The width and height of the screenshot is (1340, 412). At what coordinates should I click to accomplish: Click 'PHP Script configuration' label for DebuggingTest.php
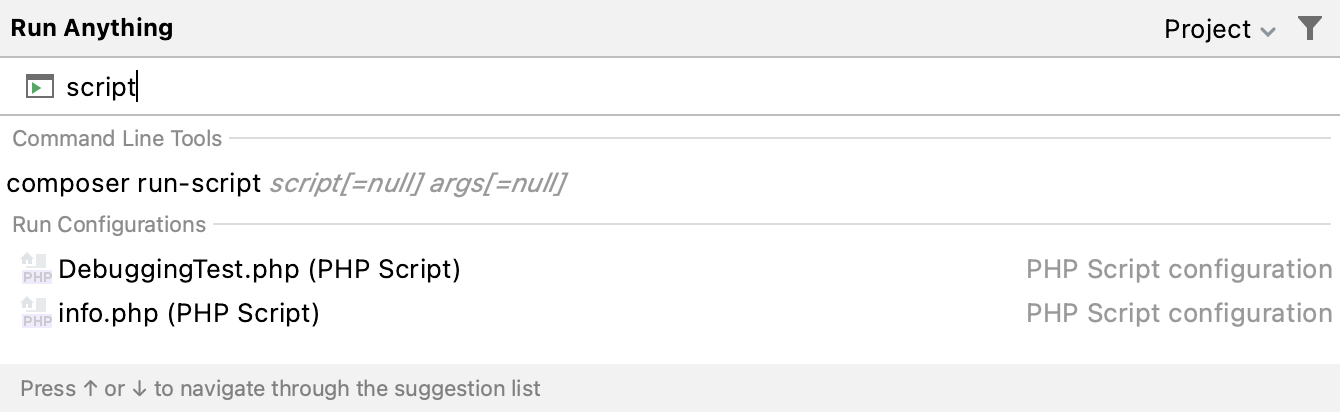click(1179, 269)
